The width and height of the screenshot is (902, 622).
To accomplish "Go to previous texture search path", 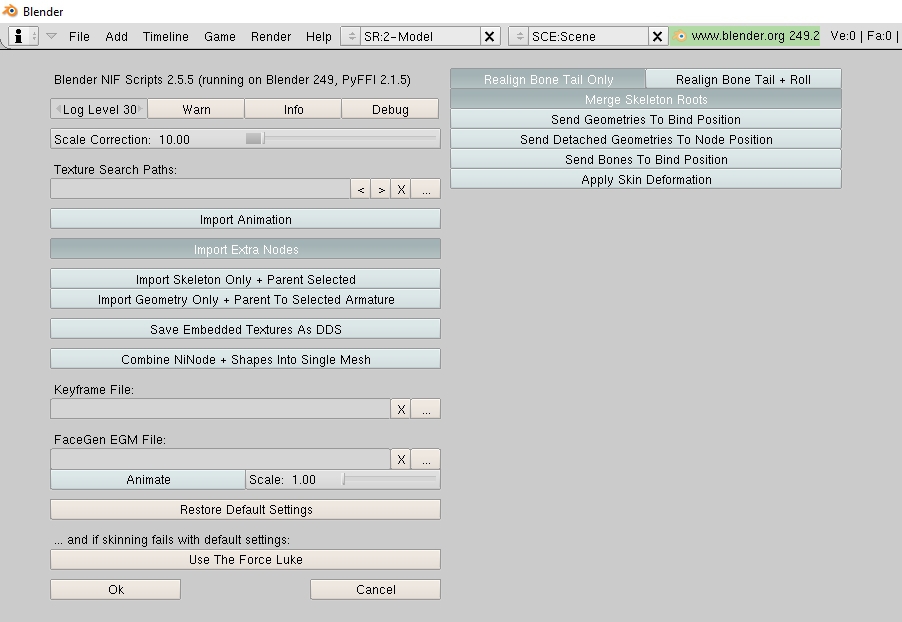I will pos(361,189).
